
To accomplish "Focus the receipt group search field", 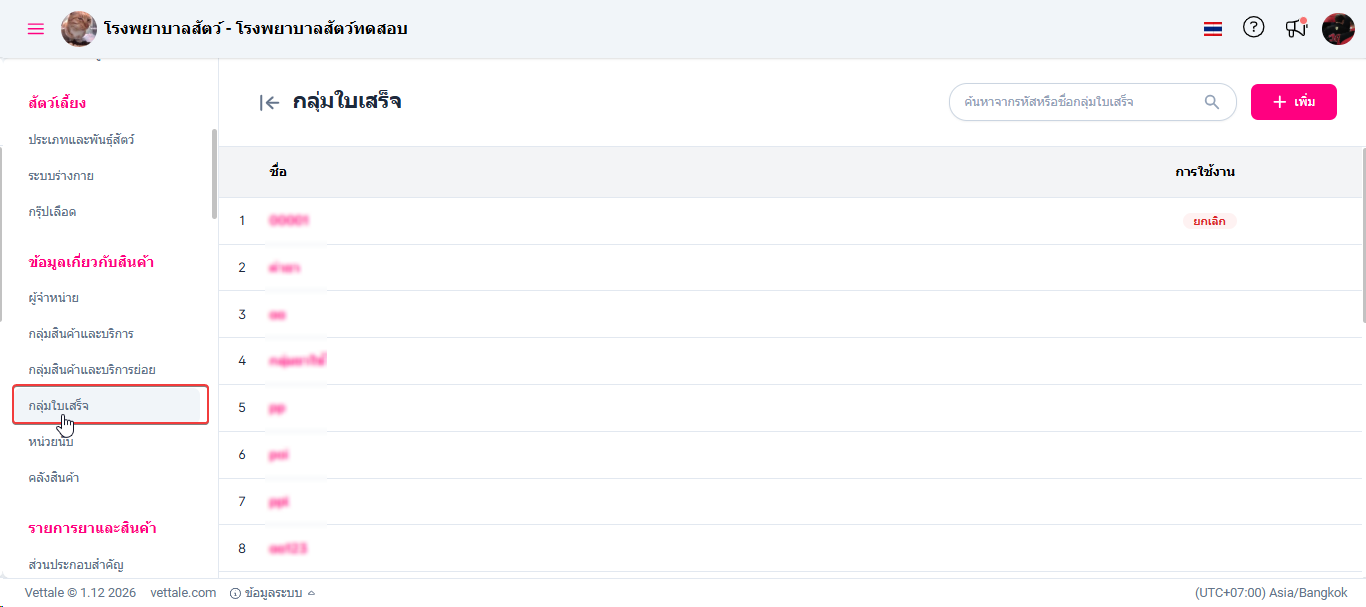I will pos(1075,102).
